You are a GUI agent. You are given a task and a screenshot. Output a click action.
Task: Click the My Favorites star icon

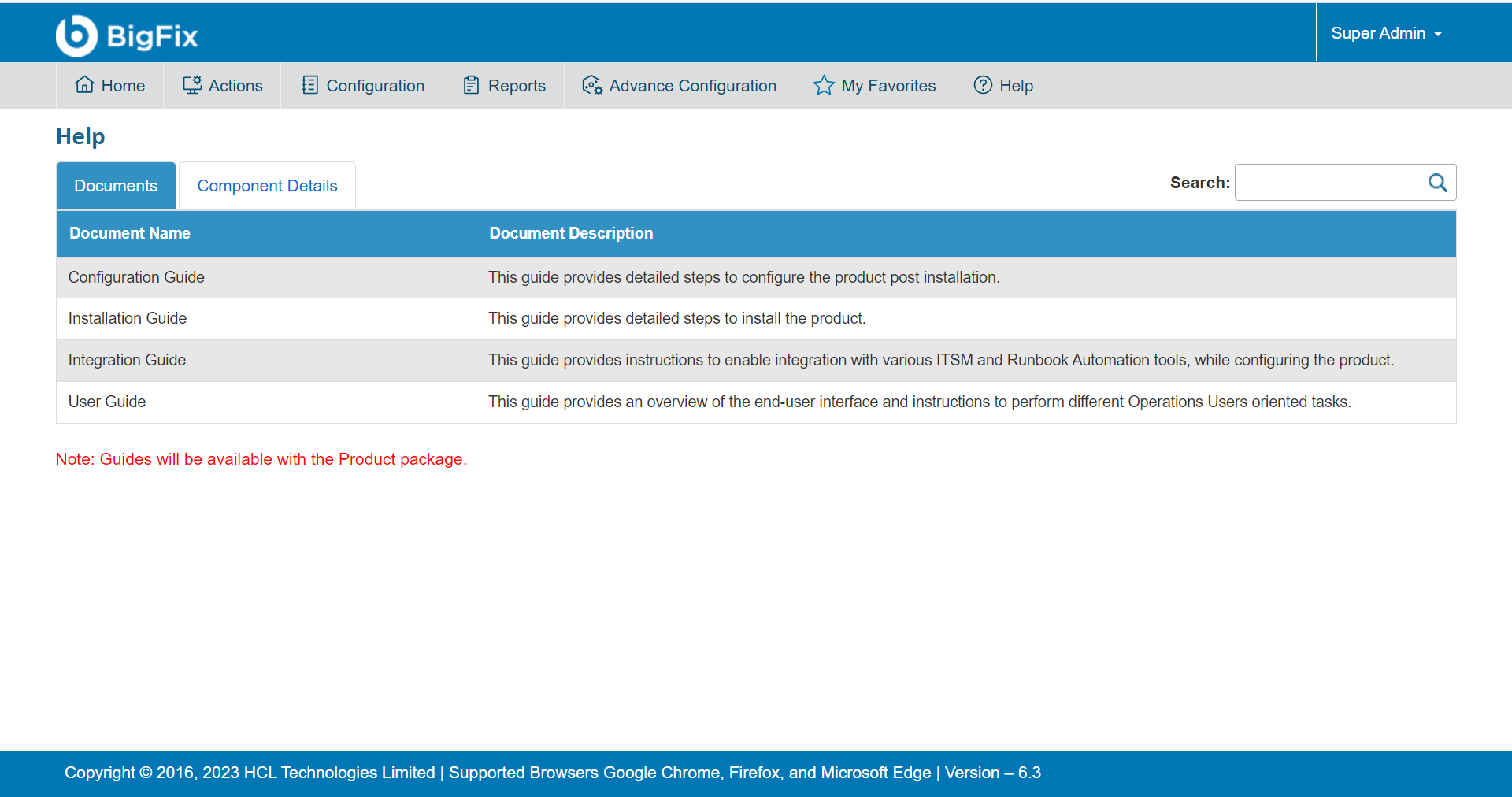click(x=824, y=85)
